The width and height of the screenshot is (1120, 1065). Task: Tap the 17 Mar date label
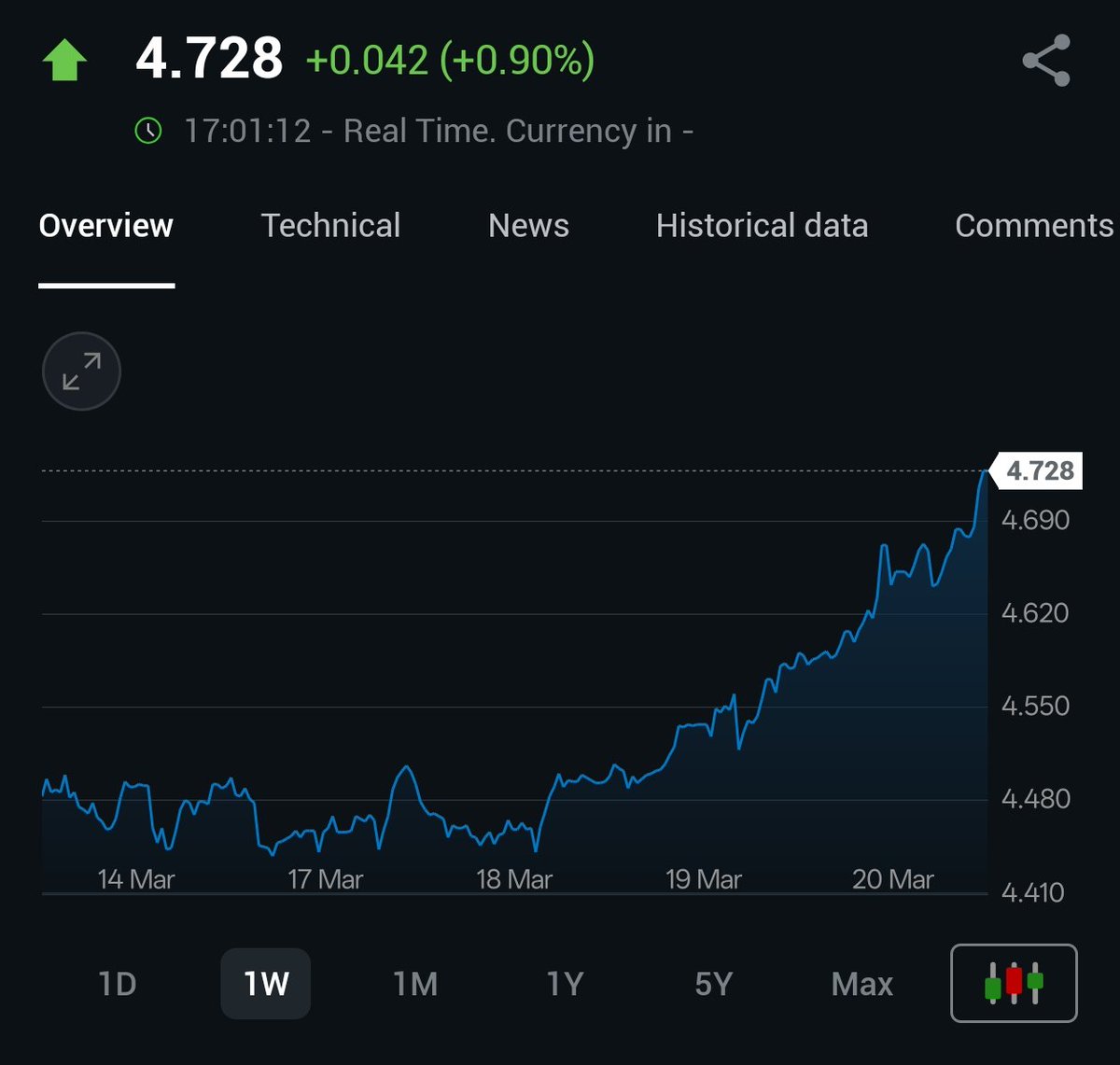point(326,879)
